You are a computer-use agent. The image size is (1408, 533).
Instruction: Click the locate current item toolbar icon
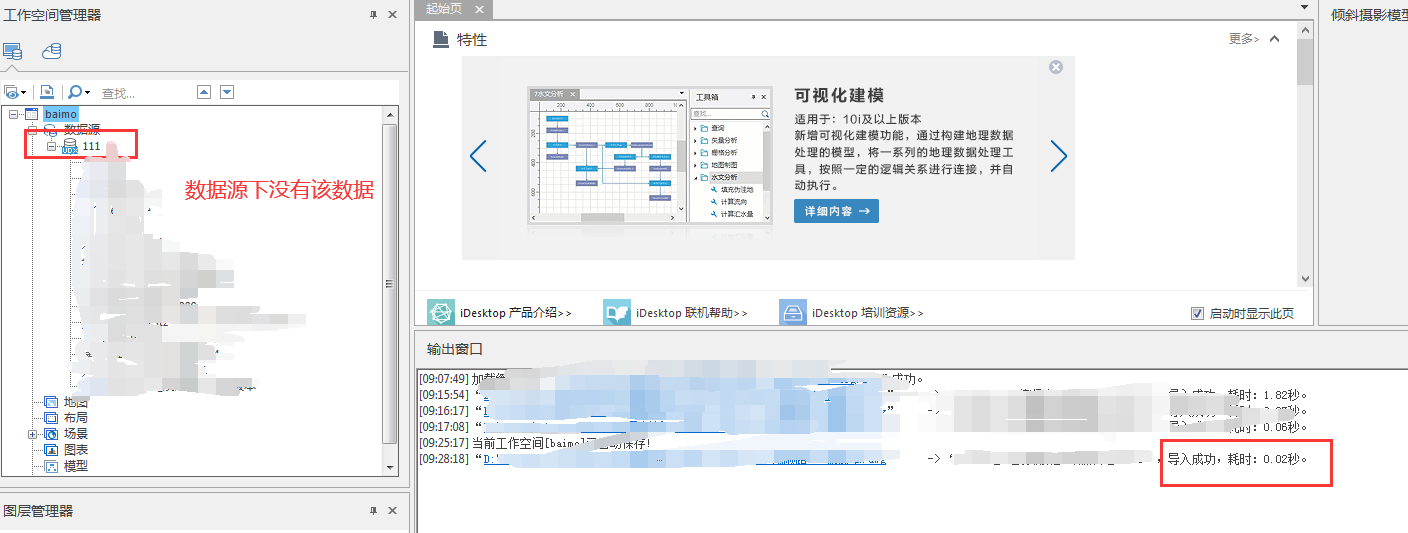(46, 92)
